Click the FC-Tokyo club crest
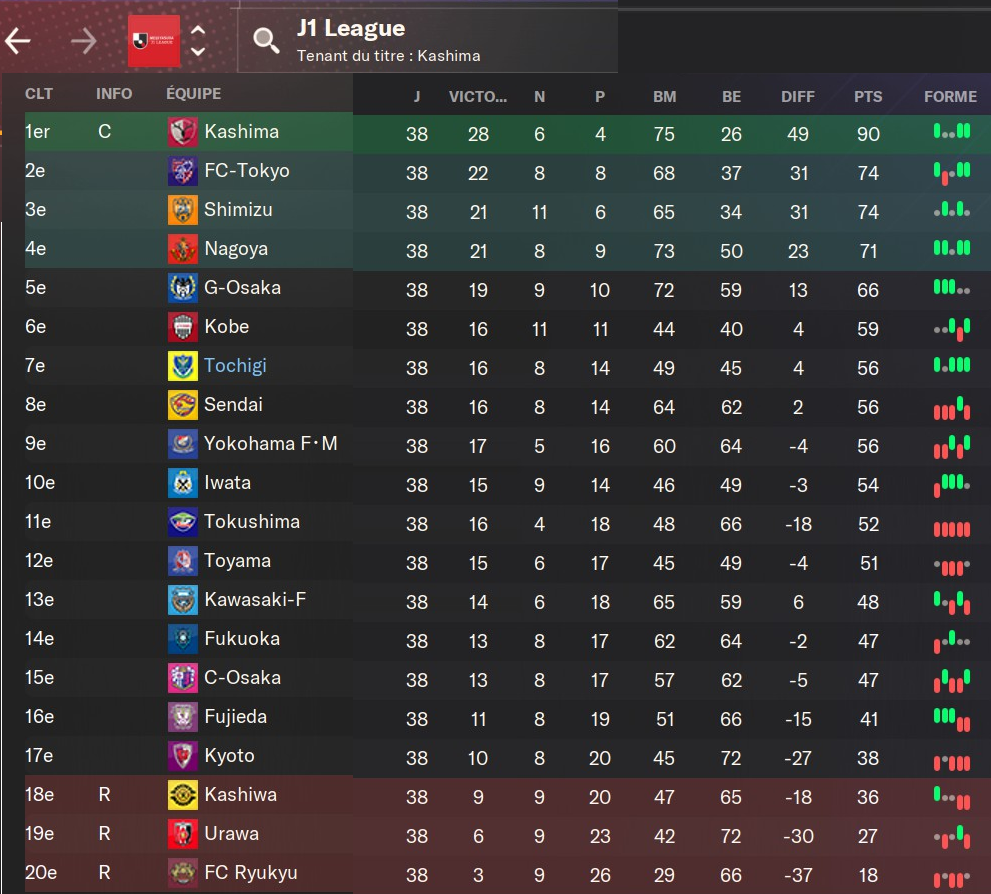 [183, 171]
